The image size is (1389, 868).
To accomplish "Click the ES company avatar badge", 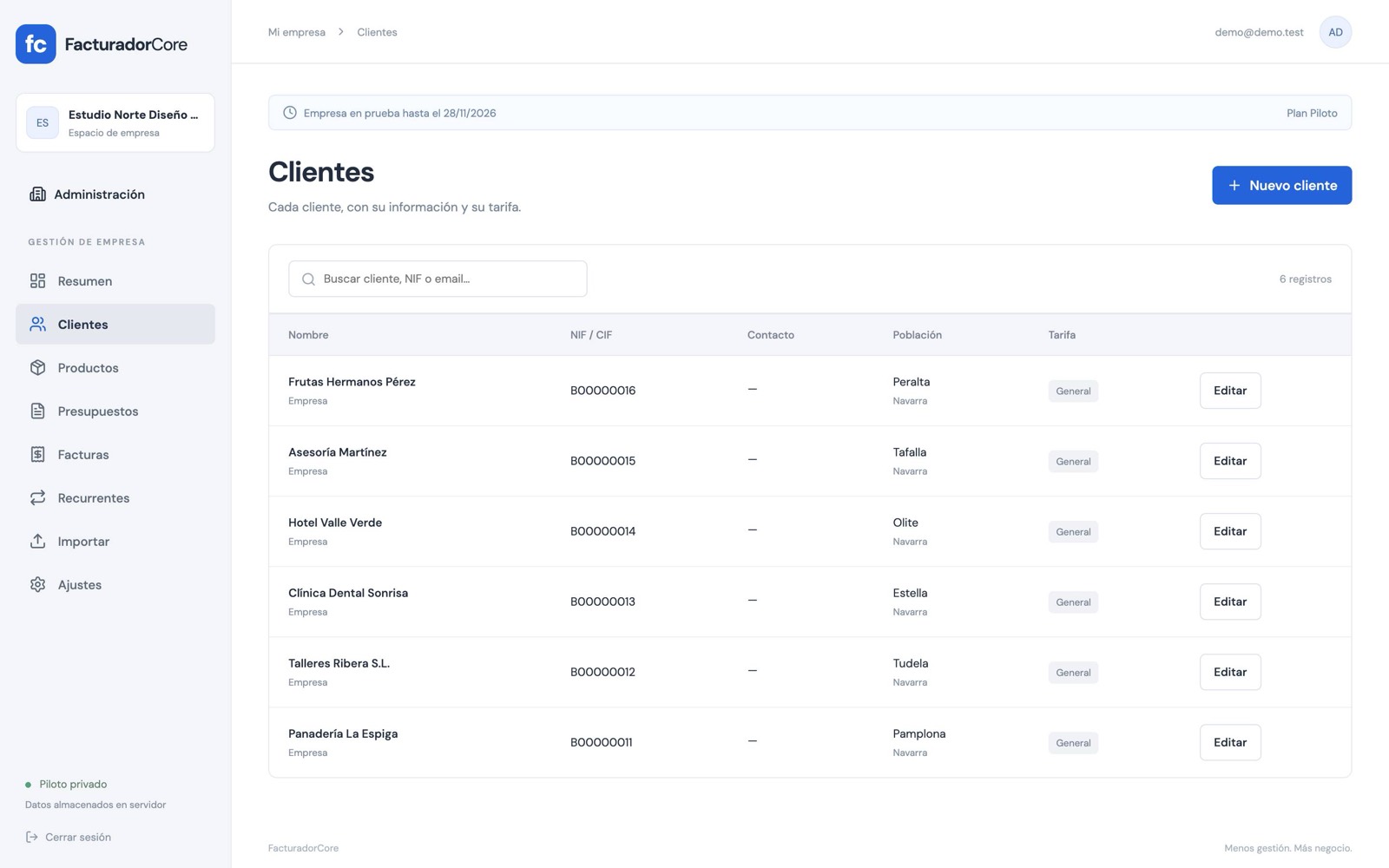I will click(43, 122).
